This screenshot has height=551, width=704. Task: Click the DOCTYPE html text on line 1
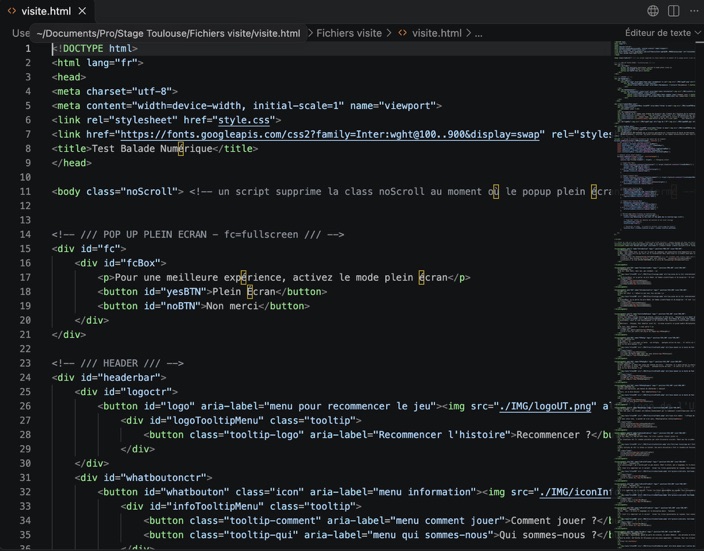tap(95, 48)
